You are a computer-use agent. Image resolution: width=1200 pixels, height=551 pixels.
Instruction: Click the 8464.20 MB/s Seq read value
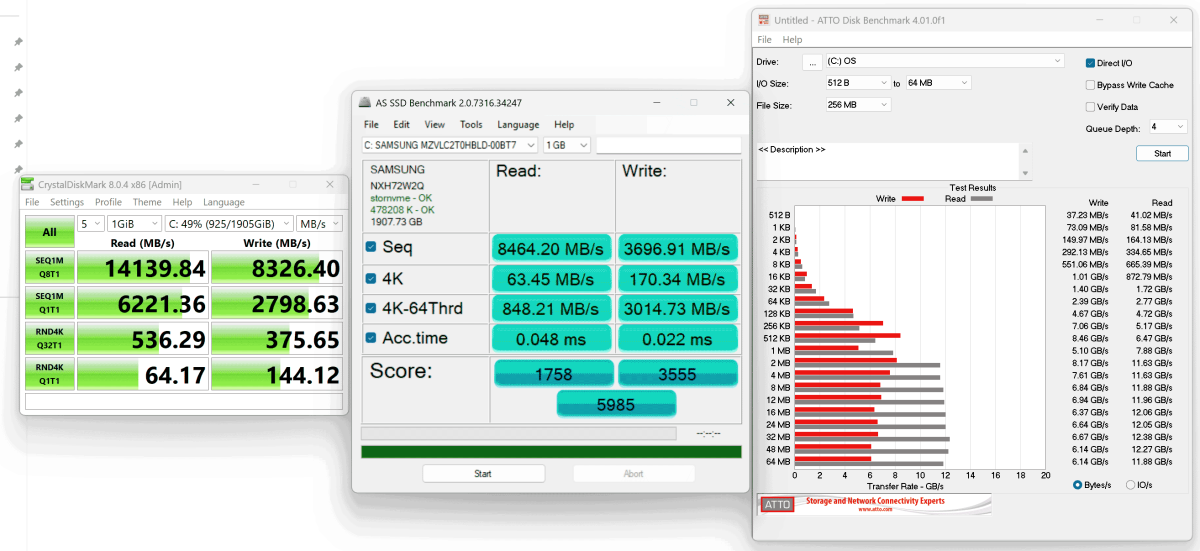[551, 248]
